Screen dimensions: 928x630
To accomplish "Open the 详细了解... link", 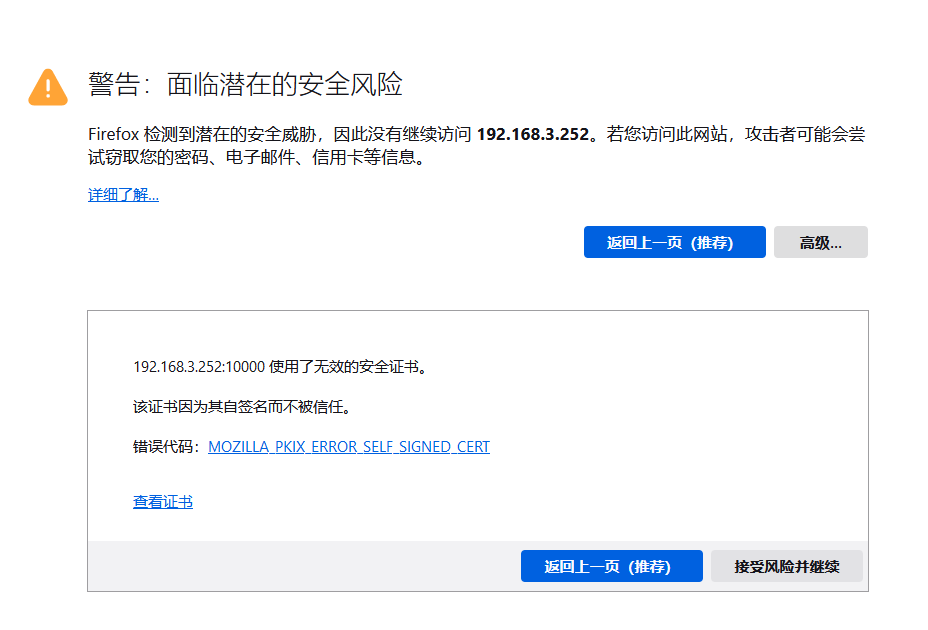I will tap(123, 195).
